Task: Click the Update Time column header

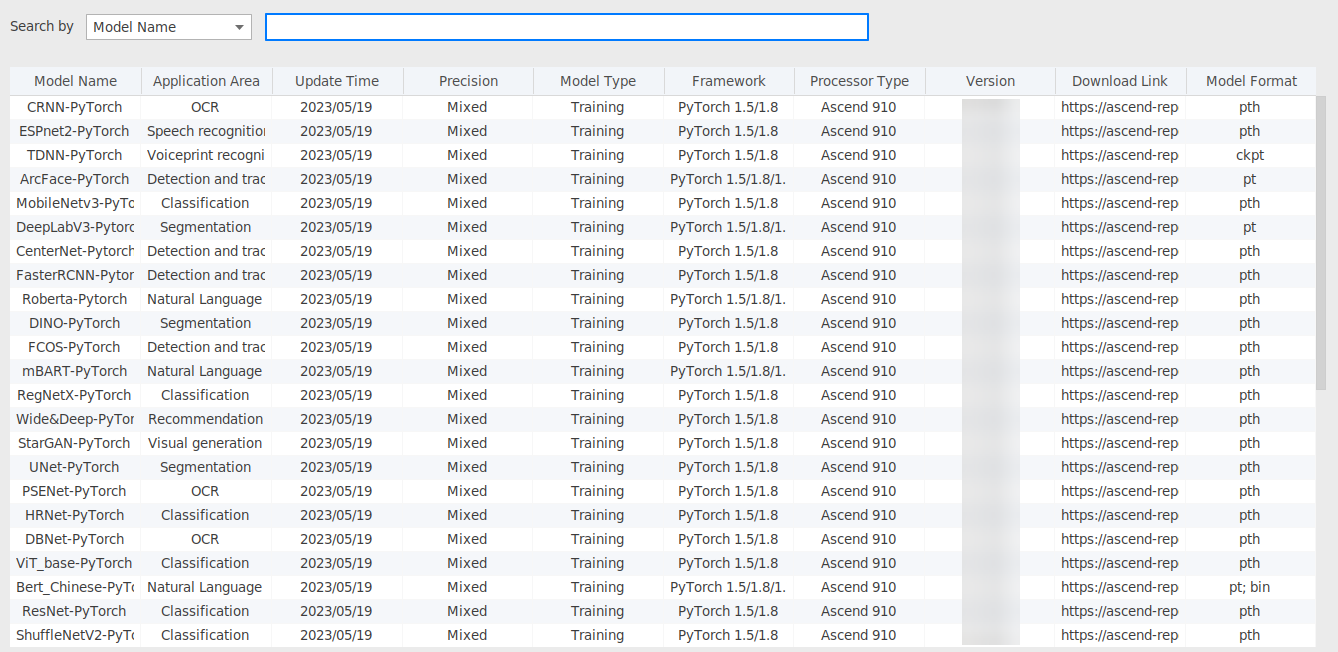Action: pyautogui.click(x=337, y=81)
